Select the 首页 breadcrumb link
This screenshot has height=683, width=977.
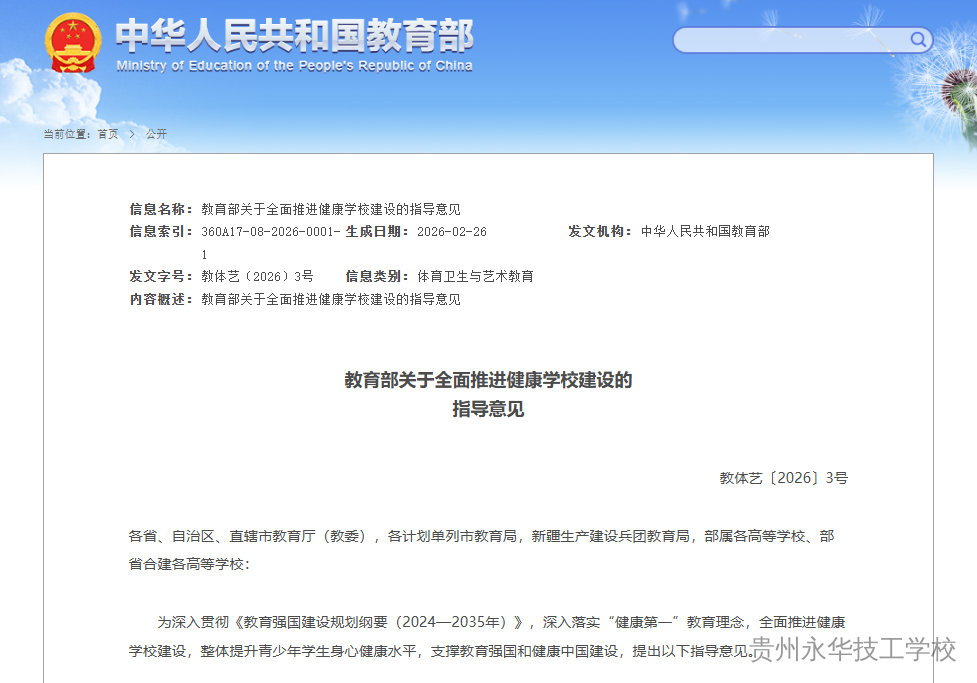pos(106,133)
